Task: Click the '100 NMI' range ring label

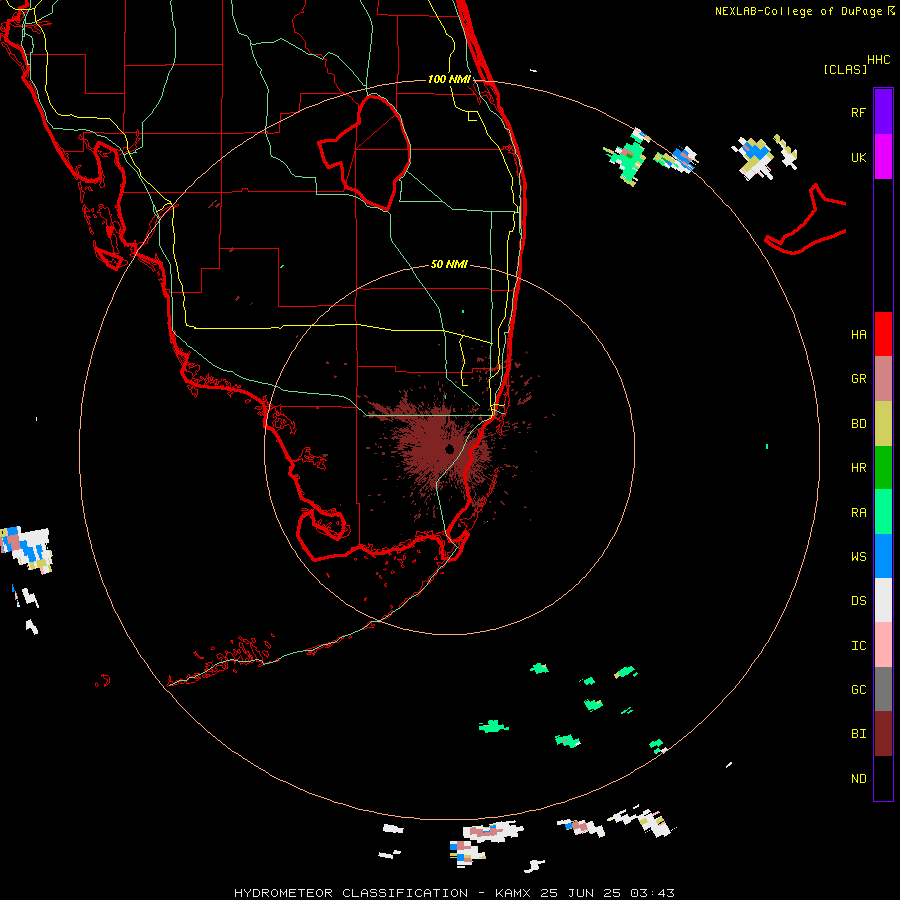Action: click(449, 79)
